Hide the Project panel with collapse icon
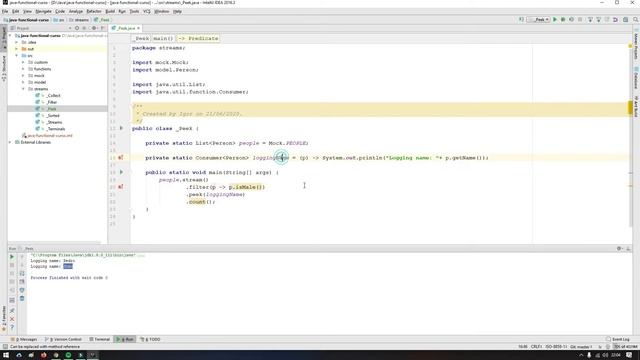 [103, 28]
